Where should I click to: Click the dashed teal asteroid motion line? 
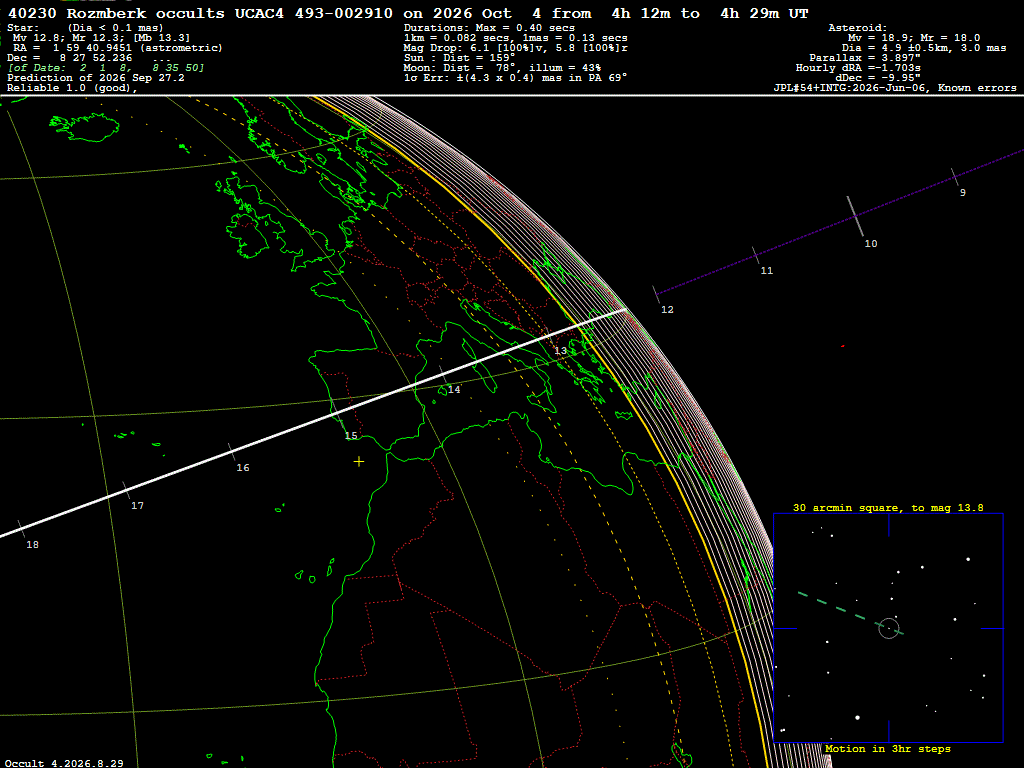[850, 614]
